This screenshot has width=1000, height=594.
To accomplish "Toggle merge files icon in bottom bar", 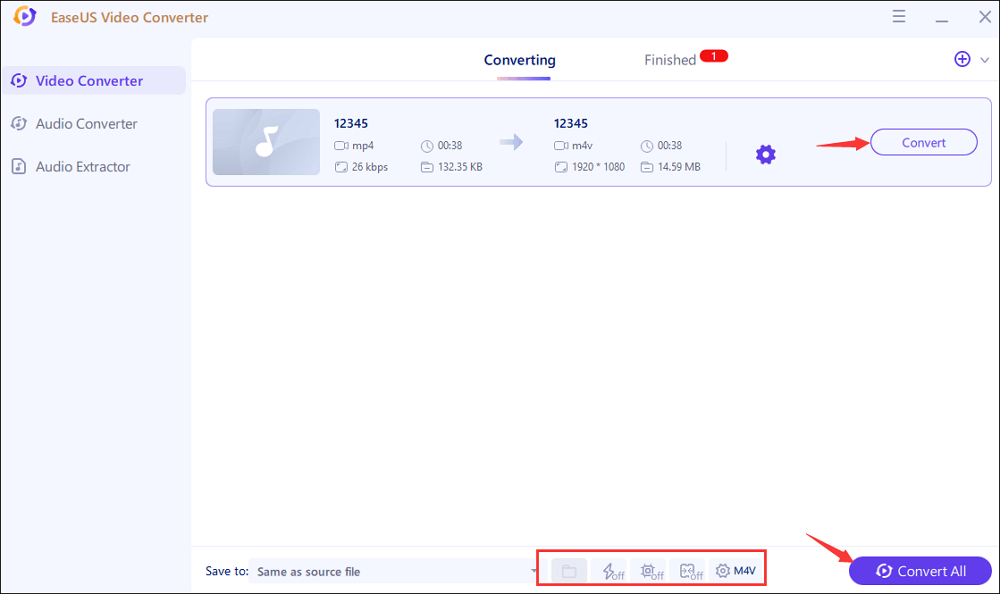I will (x=688, y=571).
